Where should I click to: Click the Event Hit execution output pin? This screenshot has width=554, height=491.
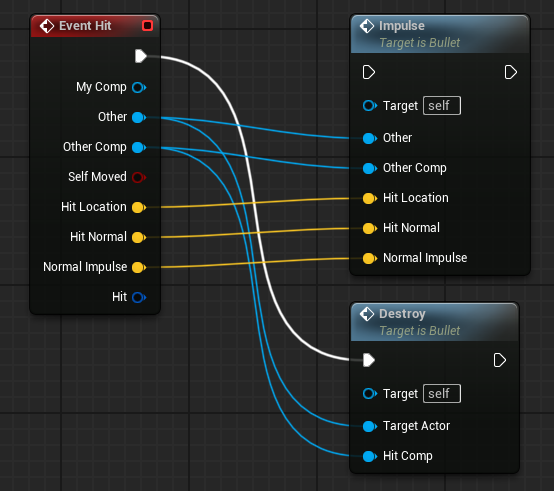click(x=141, y=56)
